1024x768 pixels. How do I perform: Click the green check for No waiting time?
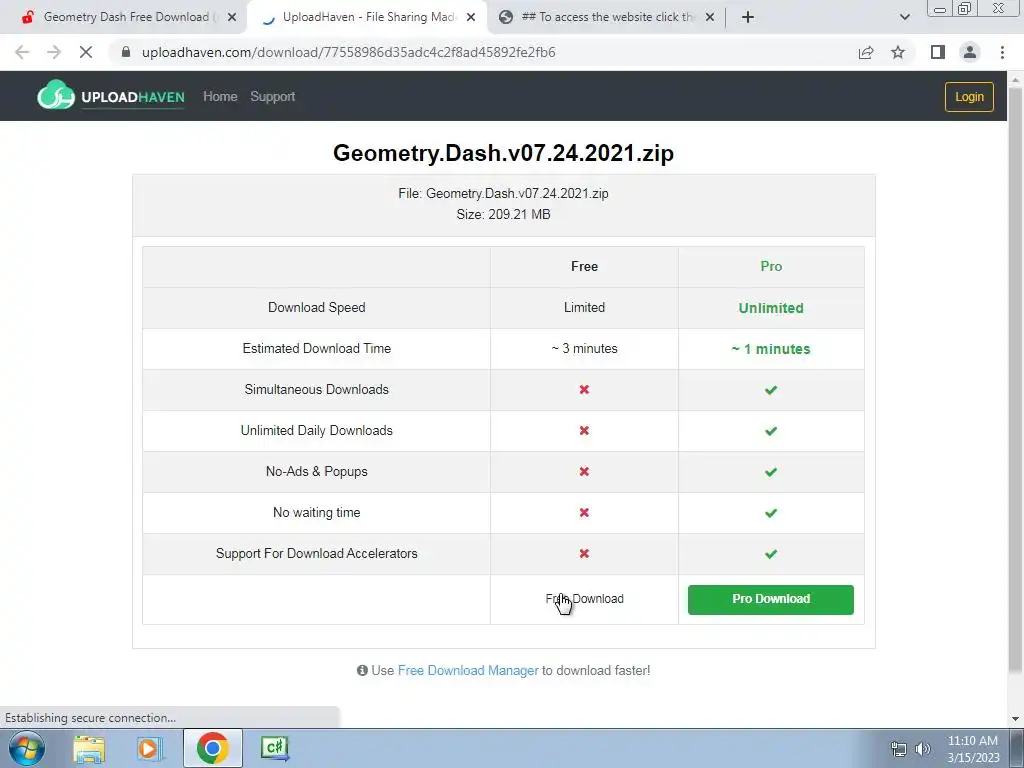pos(771,513)
